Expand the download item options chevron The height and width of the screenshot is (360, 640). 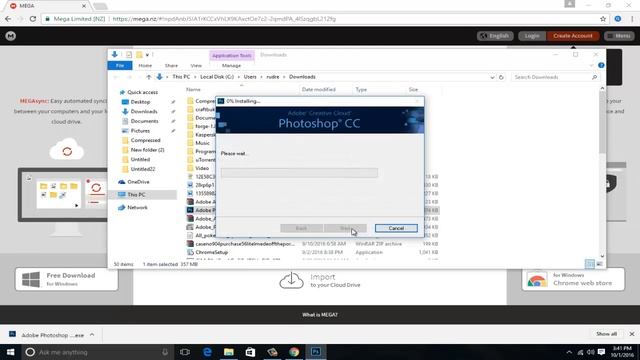click(x=92, y=335)
